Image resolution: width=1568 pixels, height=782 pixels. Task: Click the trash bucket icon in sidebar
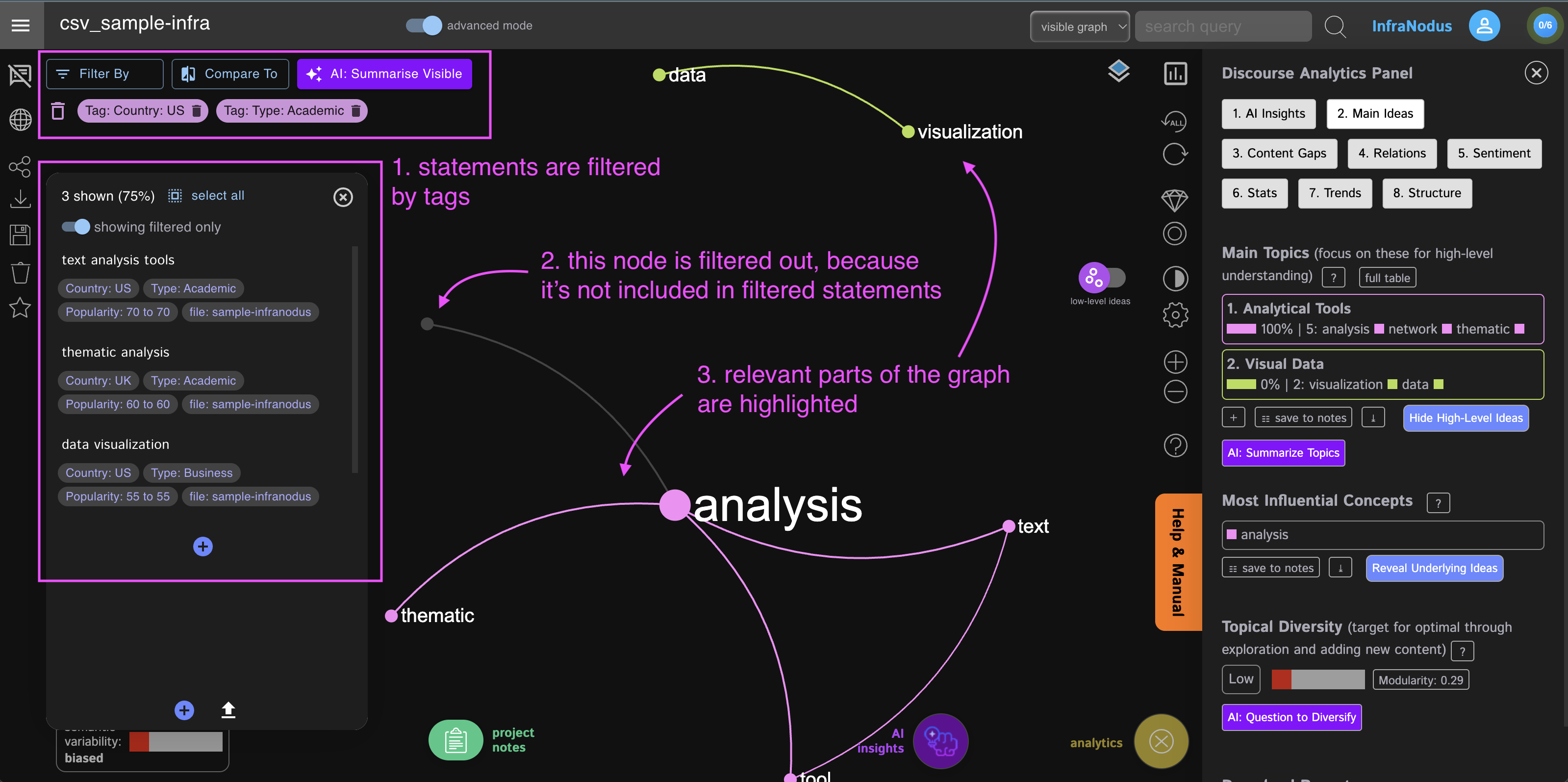20,272
